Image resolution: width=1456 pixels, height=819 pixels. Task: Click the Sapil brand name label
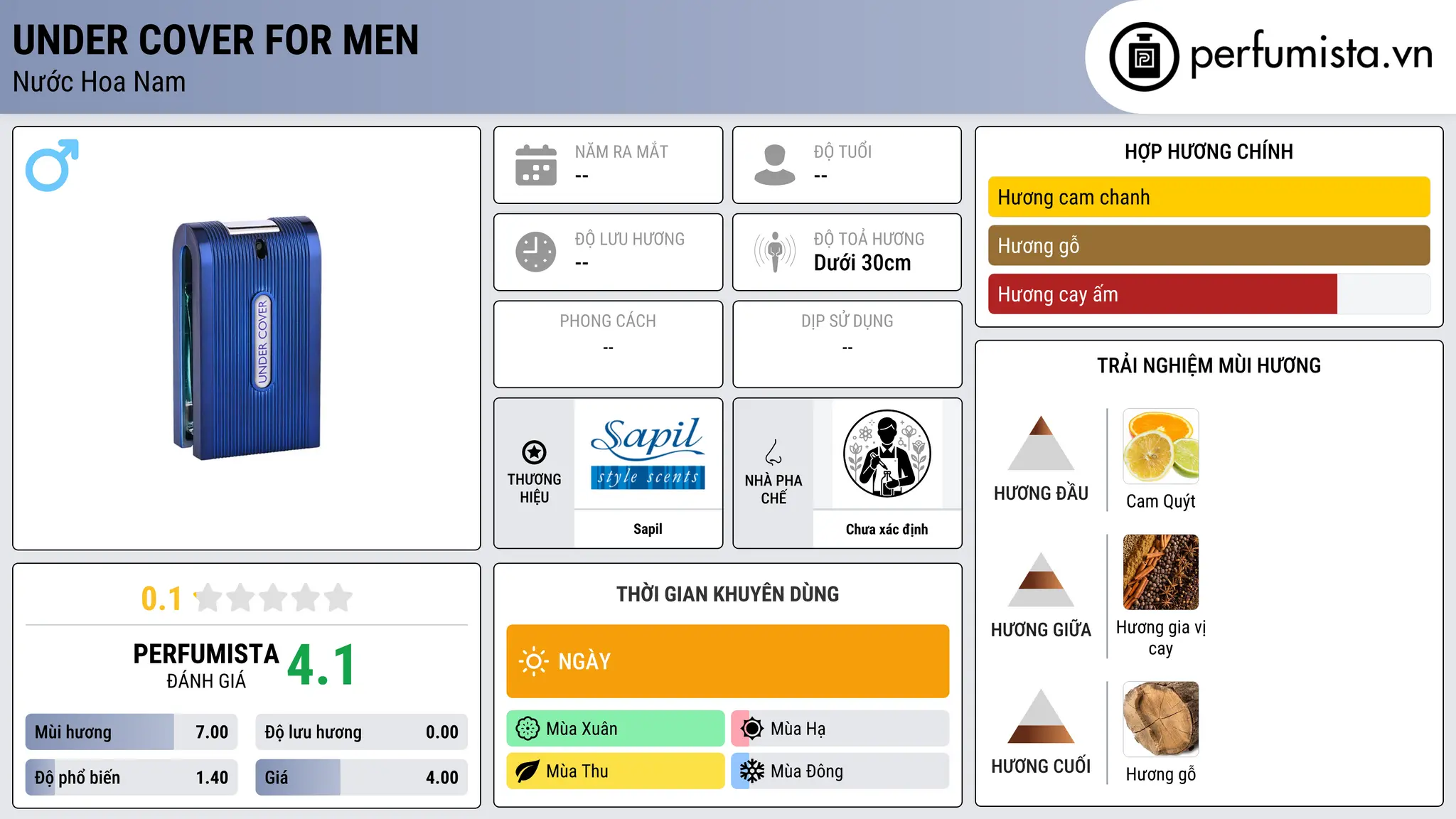tap(648, 529)
